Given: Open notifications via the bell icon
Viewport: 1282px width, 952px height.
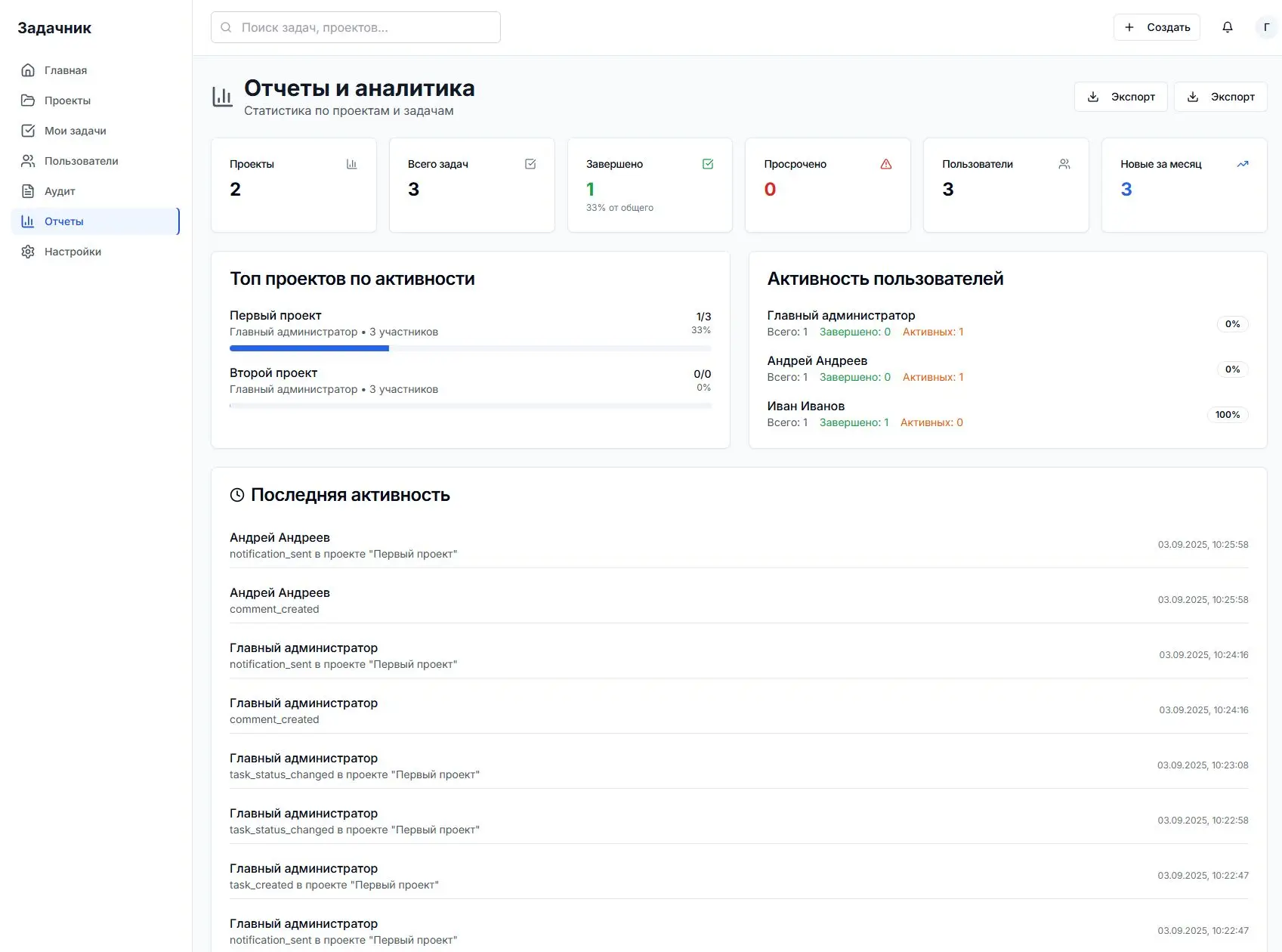Looking at the screenshot, I should pyautogui.click(x=1227, y=26).
